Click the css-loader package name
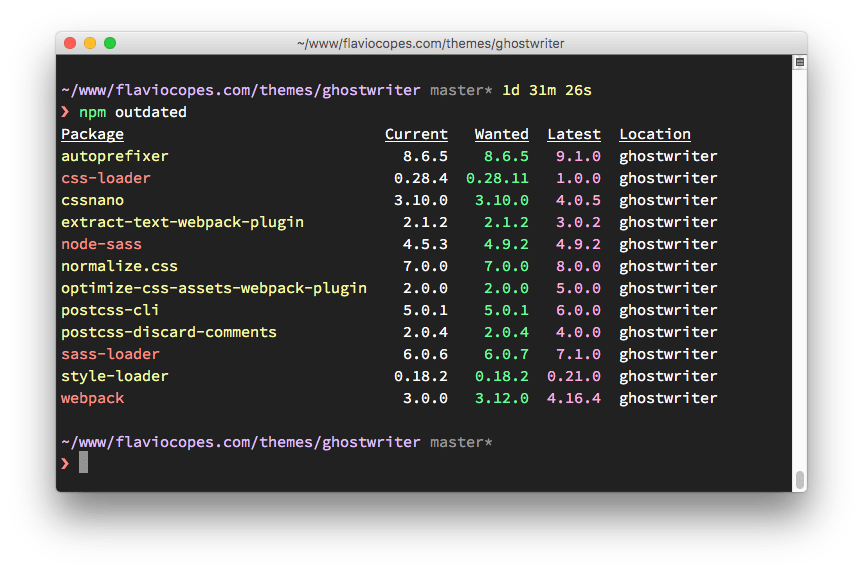 (105, 178)
